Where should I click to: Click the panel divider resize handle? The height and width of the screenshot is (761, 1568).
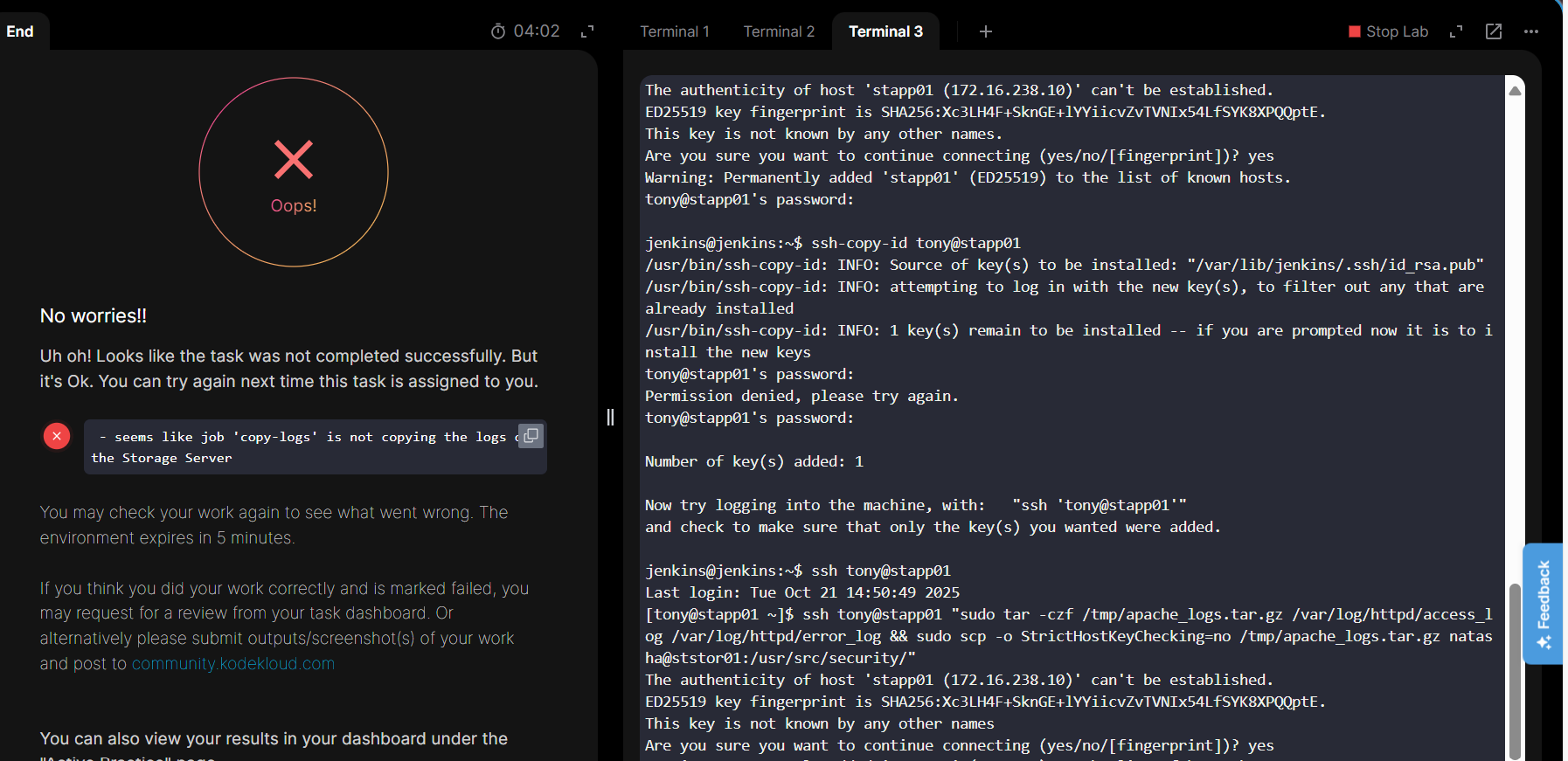point(610,417)
